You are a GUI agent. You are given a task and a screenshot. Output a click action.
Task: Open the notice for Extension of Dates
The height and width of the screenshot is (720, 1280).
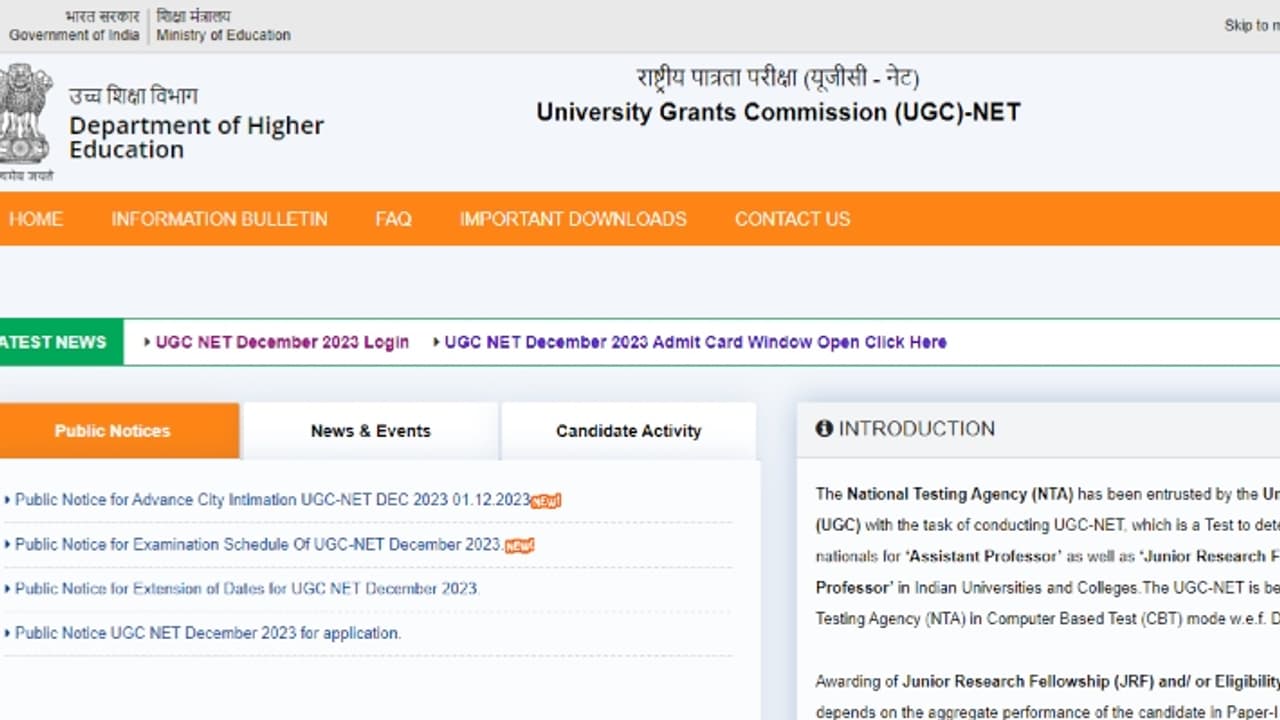tap(247, 589)
